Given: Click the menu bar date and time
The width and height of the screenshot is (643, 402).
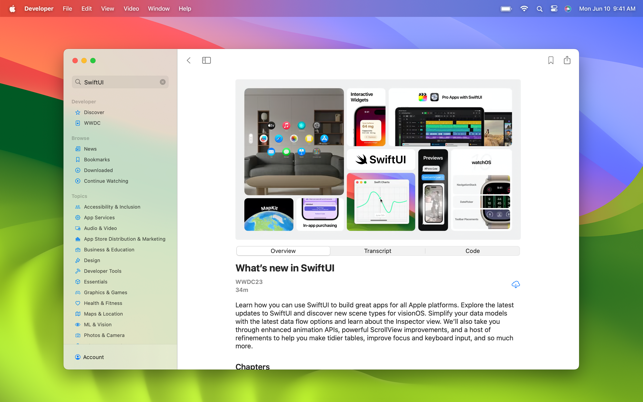Looking at the screenshot, I should (x=607, y=9).
